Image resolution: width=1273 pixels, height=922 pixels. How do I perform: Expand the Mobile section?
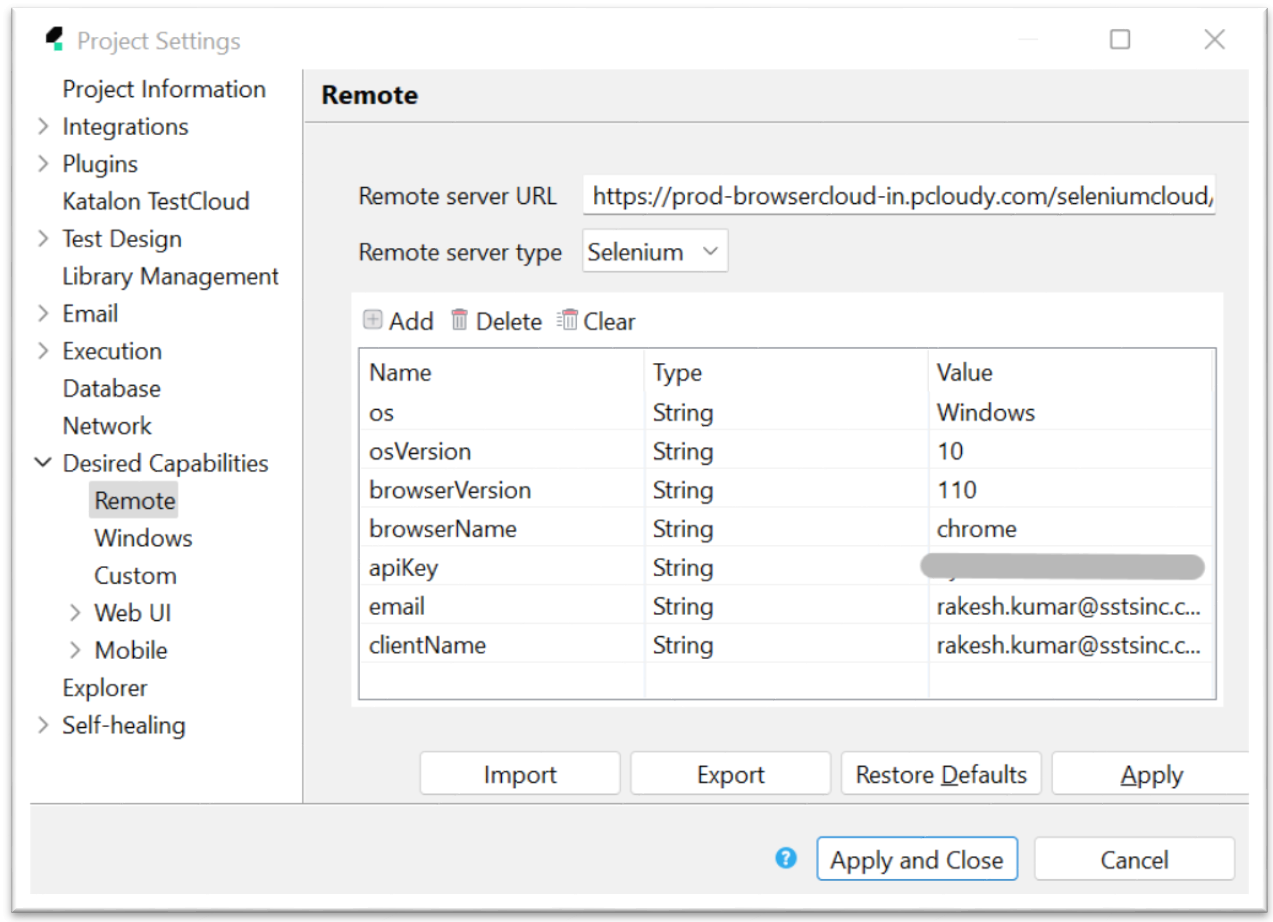click(75, 650)
